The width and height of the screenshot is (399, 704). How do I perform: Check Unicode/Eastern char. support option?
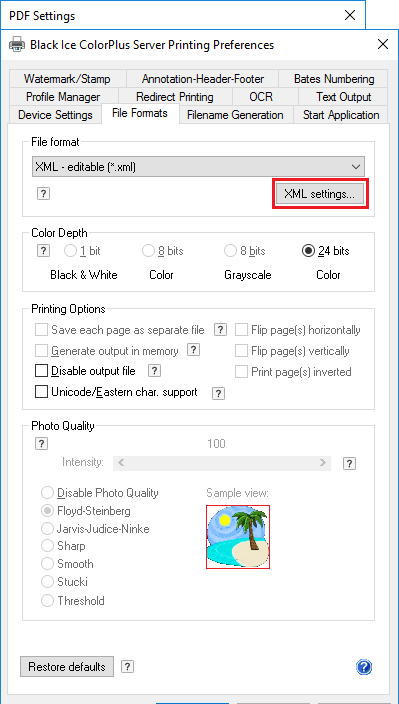(x=41, y=392)
